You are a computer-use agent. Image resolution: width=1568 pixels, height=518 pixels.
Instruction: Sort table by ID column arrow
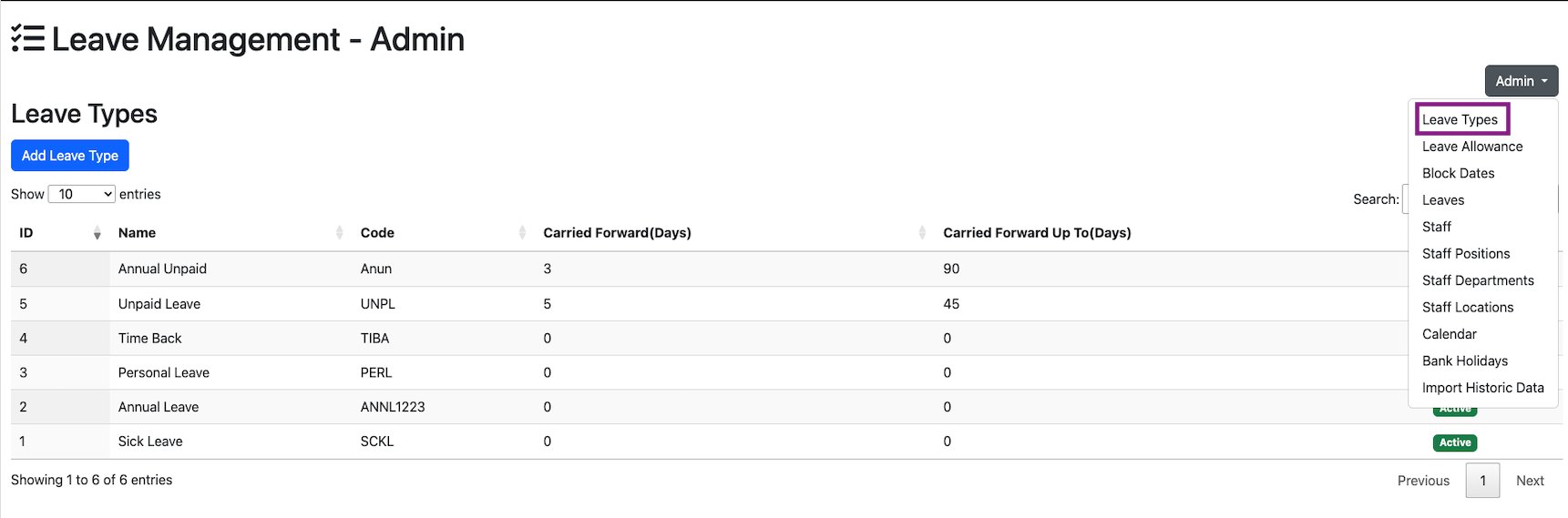(97, 234)
